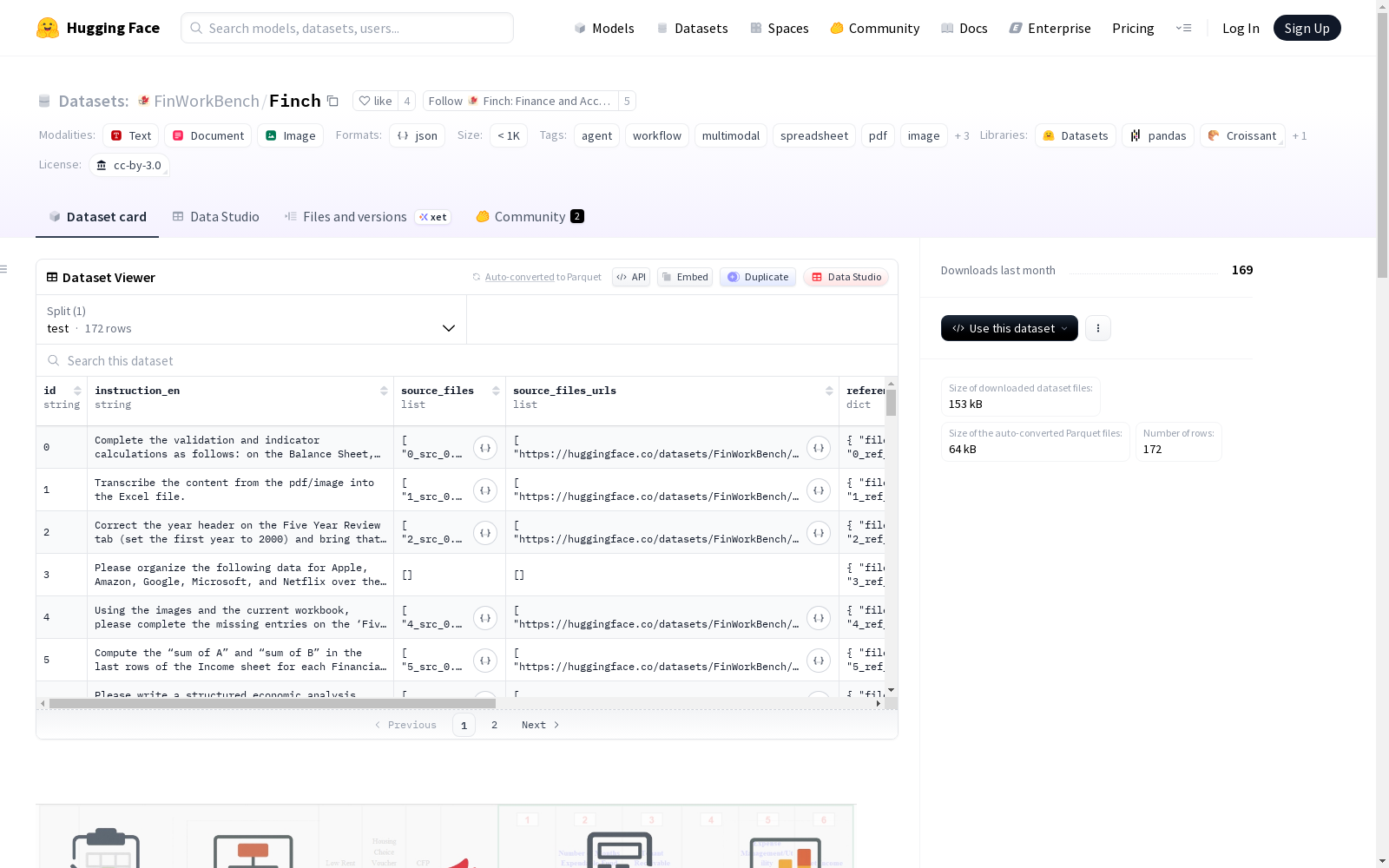
Task: Copy the dataset name with the copy icon
Action: click(x=332, y=101)
